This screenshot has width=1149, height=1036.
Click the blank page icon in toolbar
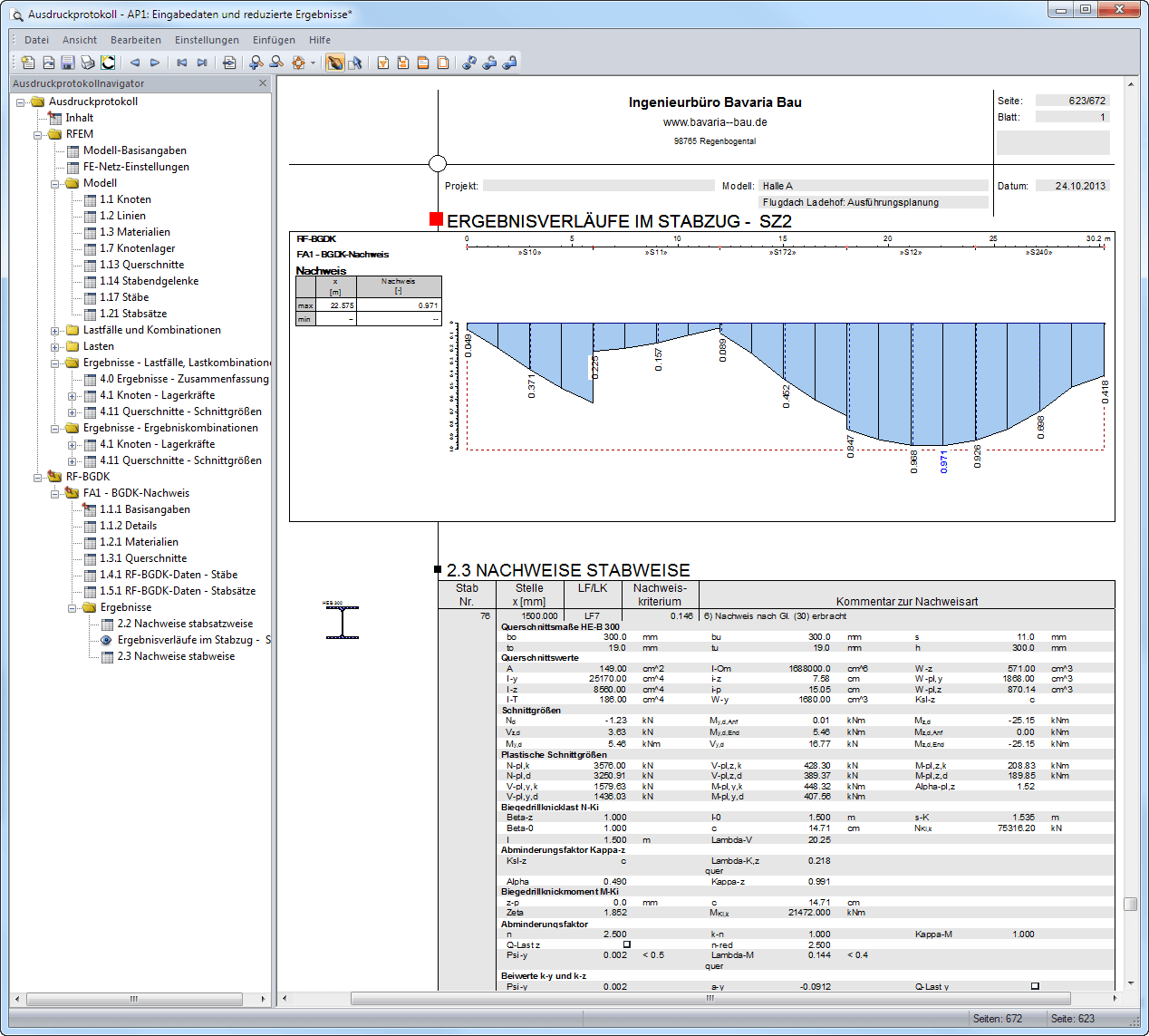[443, 63]
